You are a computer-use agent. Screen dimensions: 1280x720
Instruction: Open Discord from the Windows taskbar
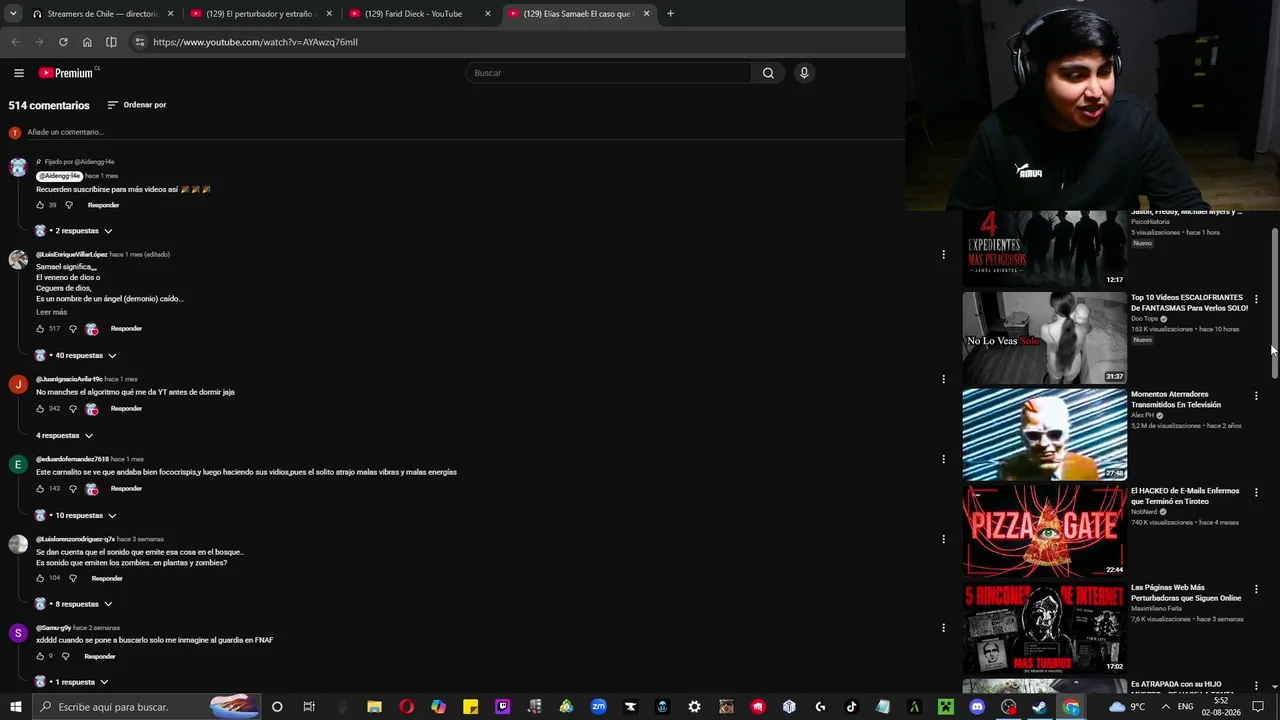coord(977,707)
